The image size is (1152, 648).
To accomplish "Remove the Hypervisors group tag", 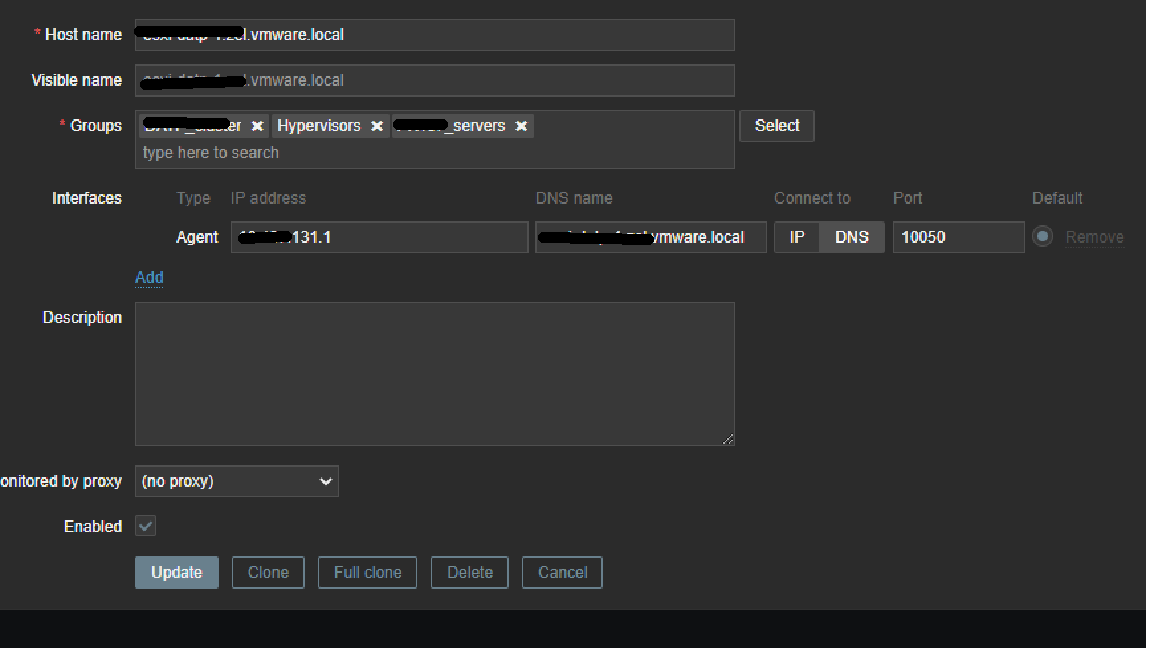I will point(377,126).
